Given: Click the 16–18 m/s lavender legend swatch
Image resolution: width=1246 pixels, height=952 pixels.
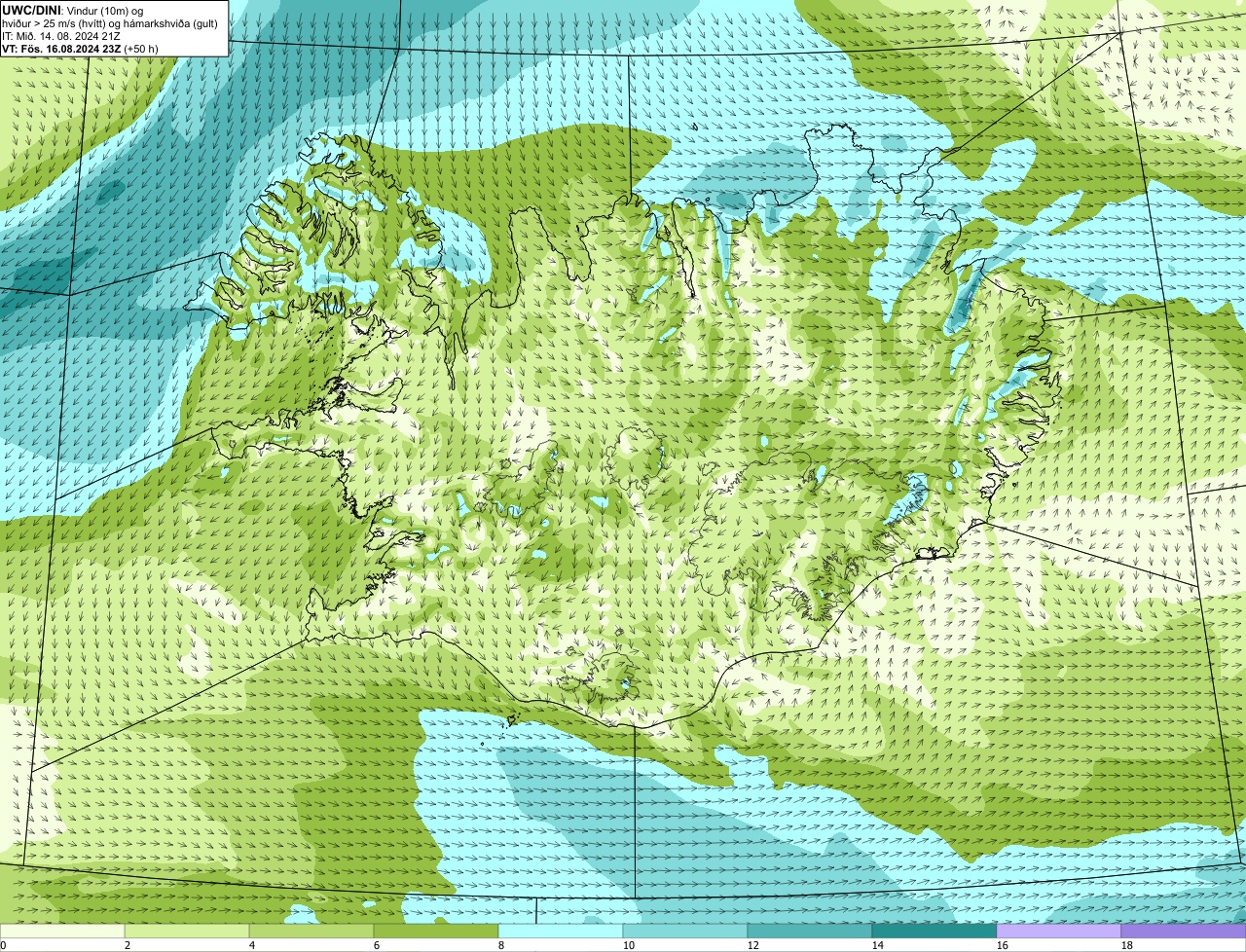Looking at the screenshot, I should pyautogui.click(x=1059, y=932).
